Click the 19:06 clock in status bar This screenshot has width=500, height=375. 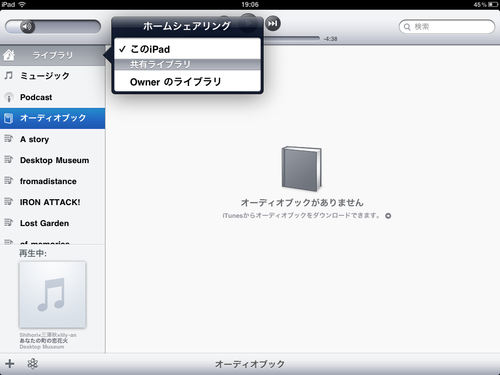250,4
